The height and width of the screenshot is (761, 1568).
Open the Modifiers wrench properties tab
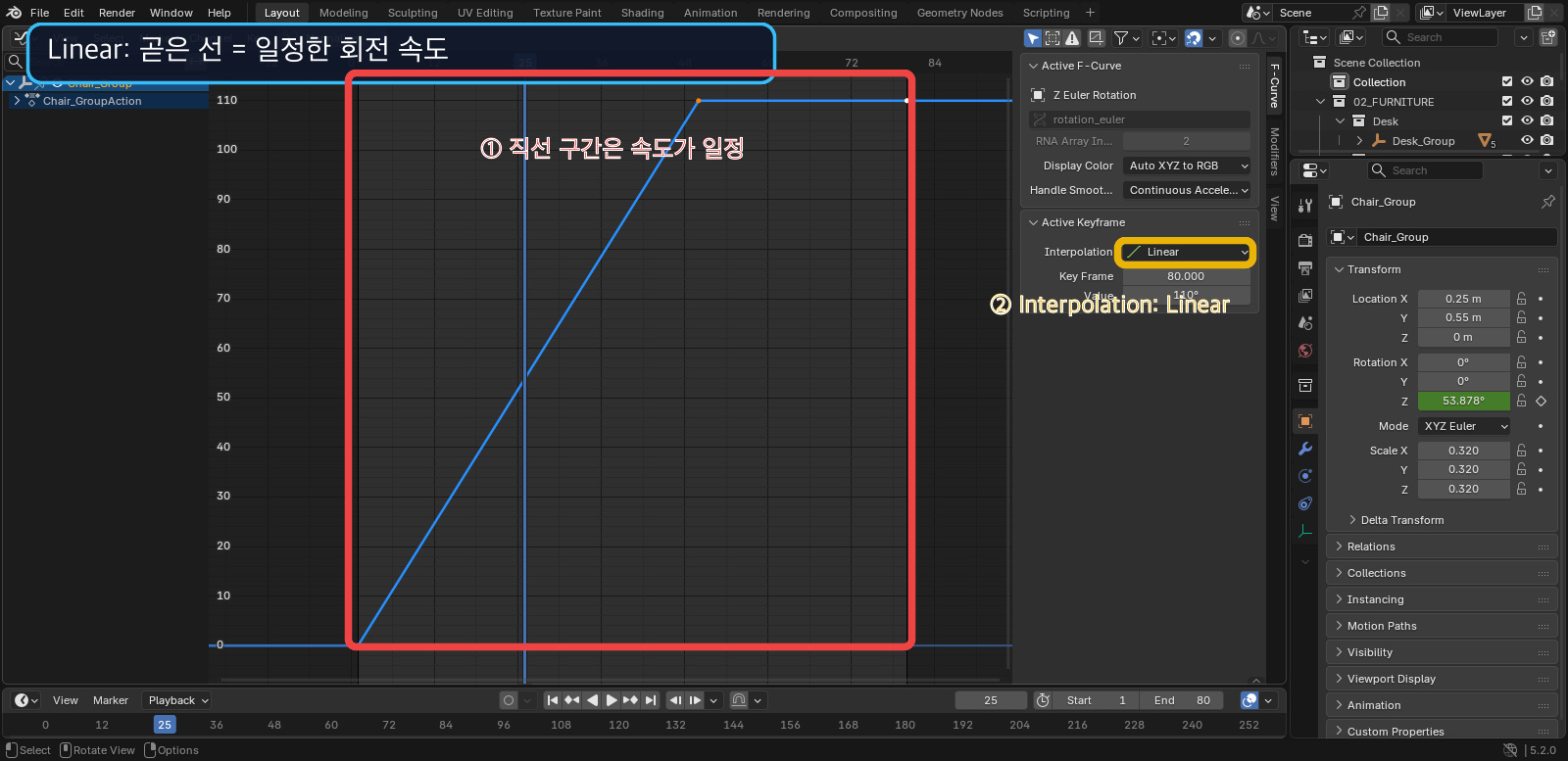(x=1305, y=449)
